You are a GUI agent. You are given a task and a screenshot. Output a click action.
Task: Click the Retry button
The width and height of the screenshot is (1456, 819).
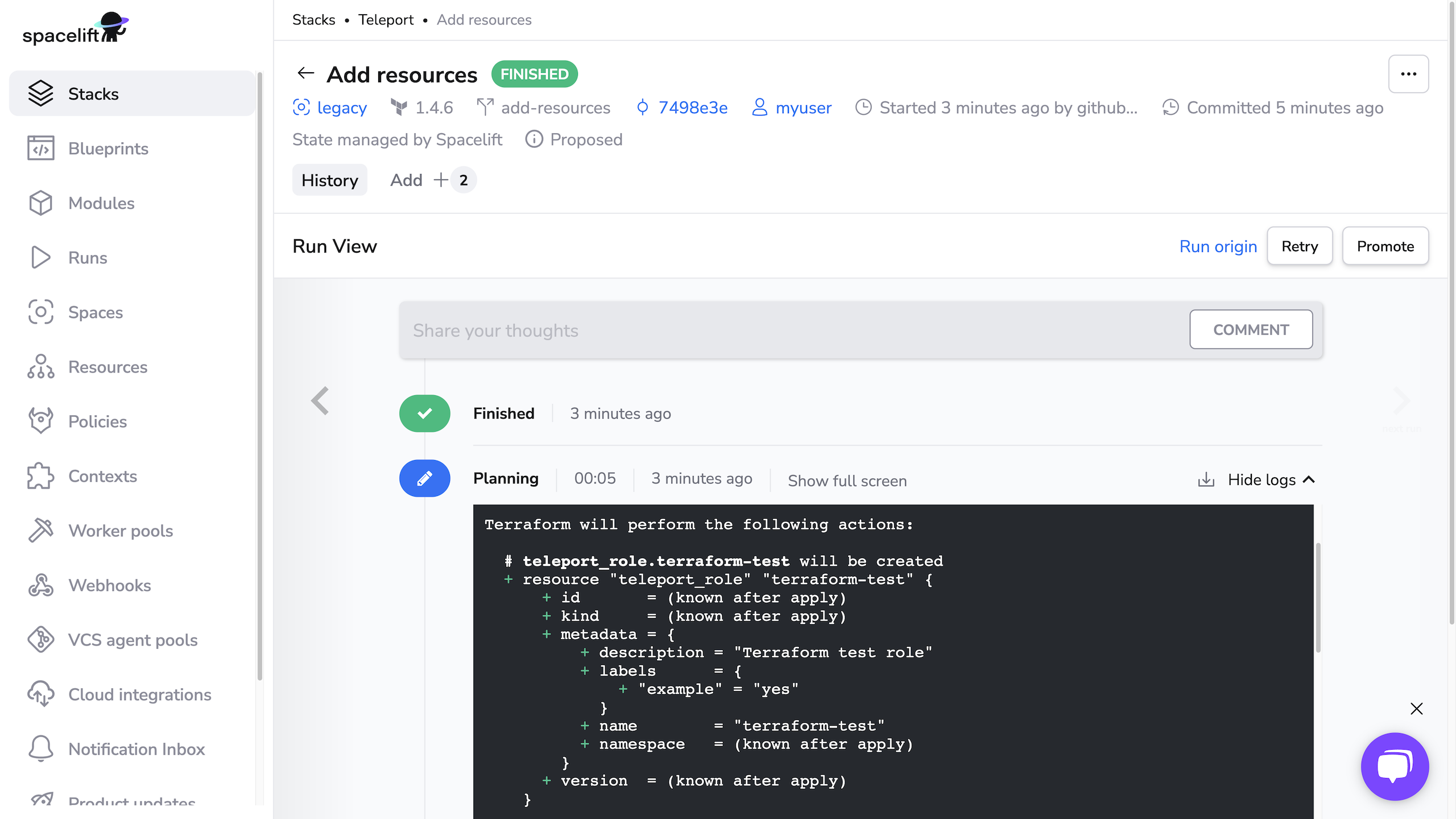[x=1299, y=245]
